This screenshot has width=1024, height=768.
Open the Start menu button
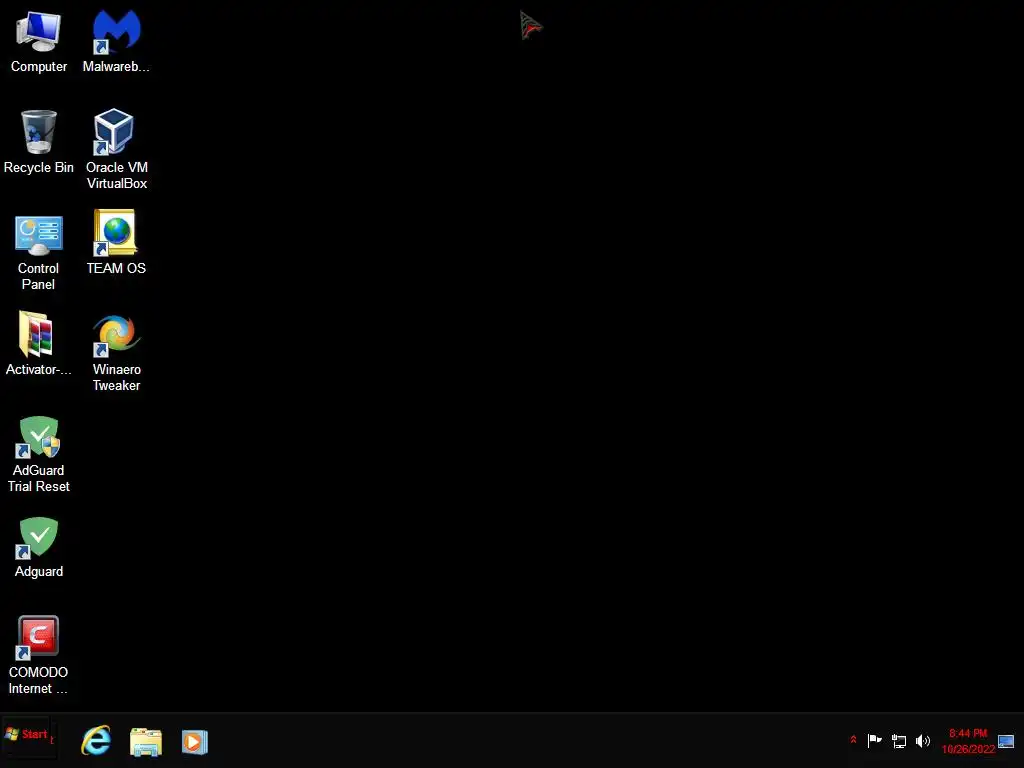coord(27,735)
